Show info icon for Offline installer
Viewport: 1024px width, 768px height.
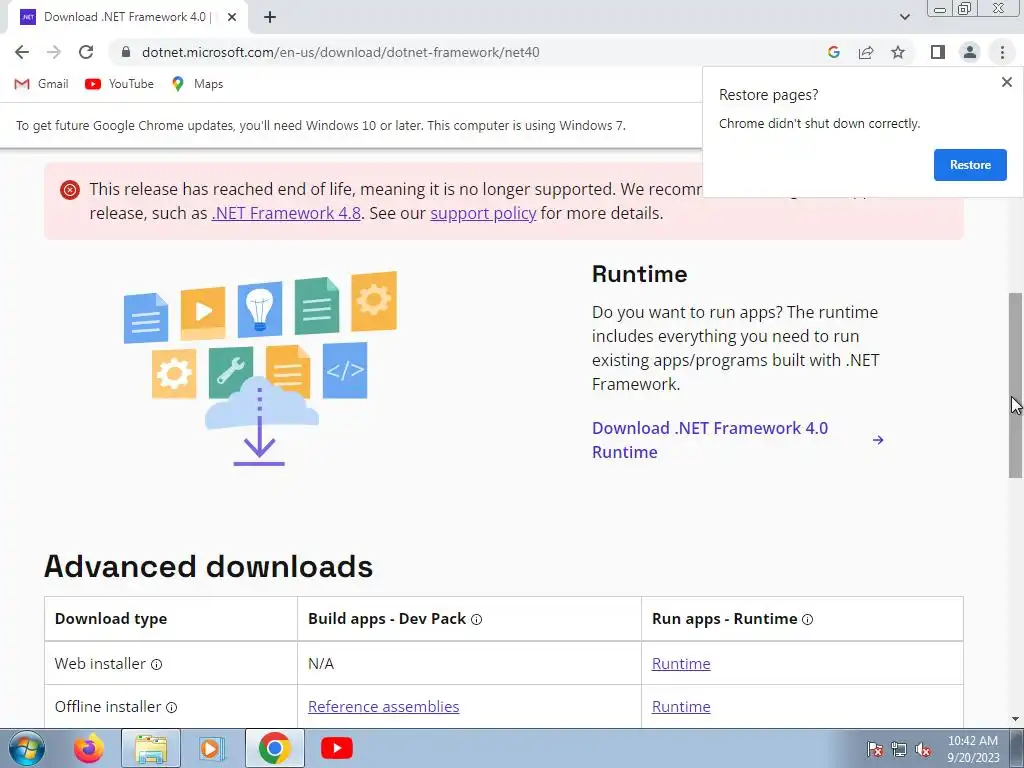coord(171,707)
